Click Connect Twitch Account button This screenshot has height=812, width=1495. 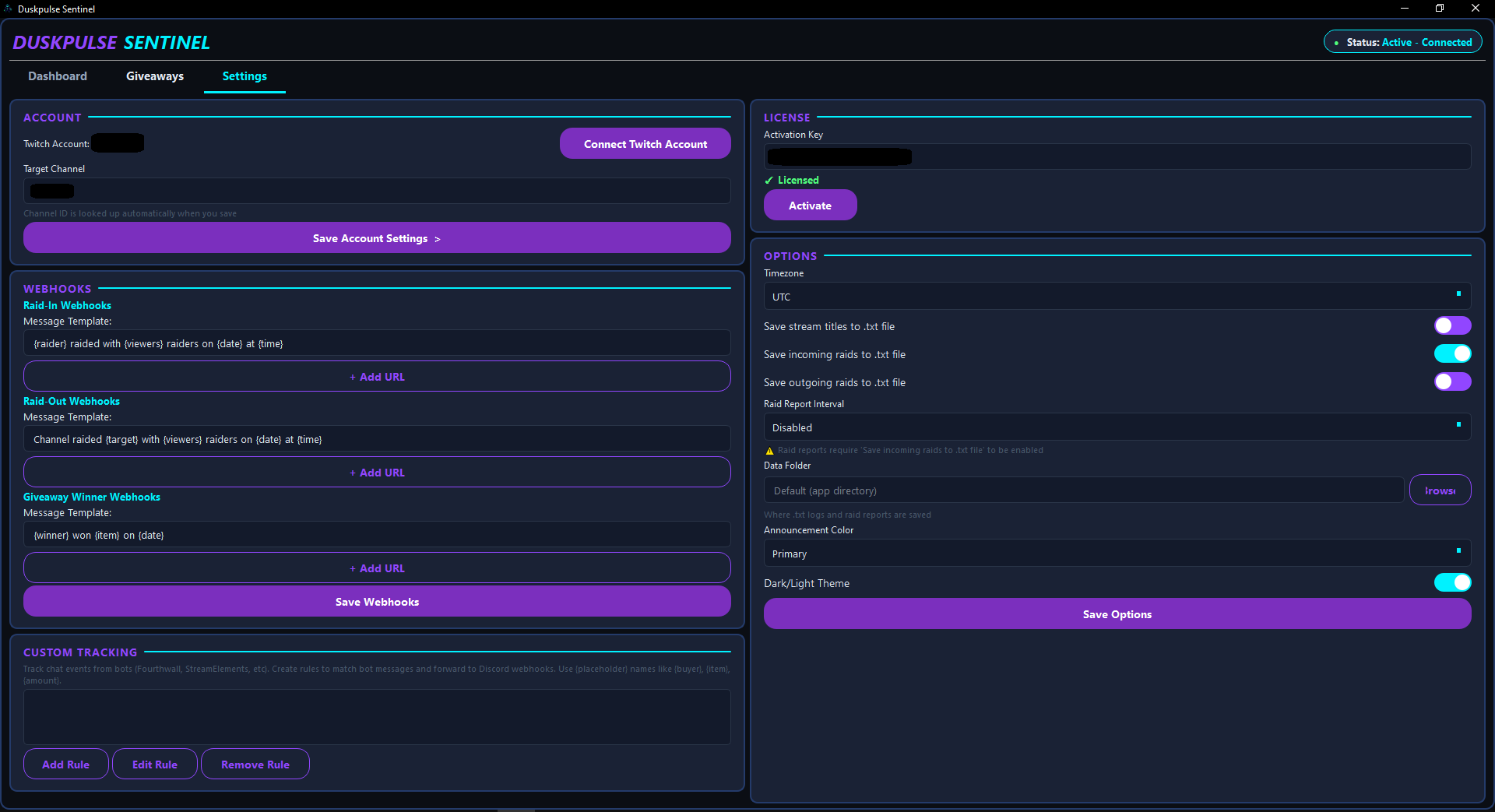coord(645,144)
